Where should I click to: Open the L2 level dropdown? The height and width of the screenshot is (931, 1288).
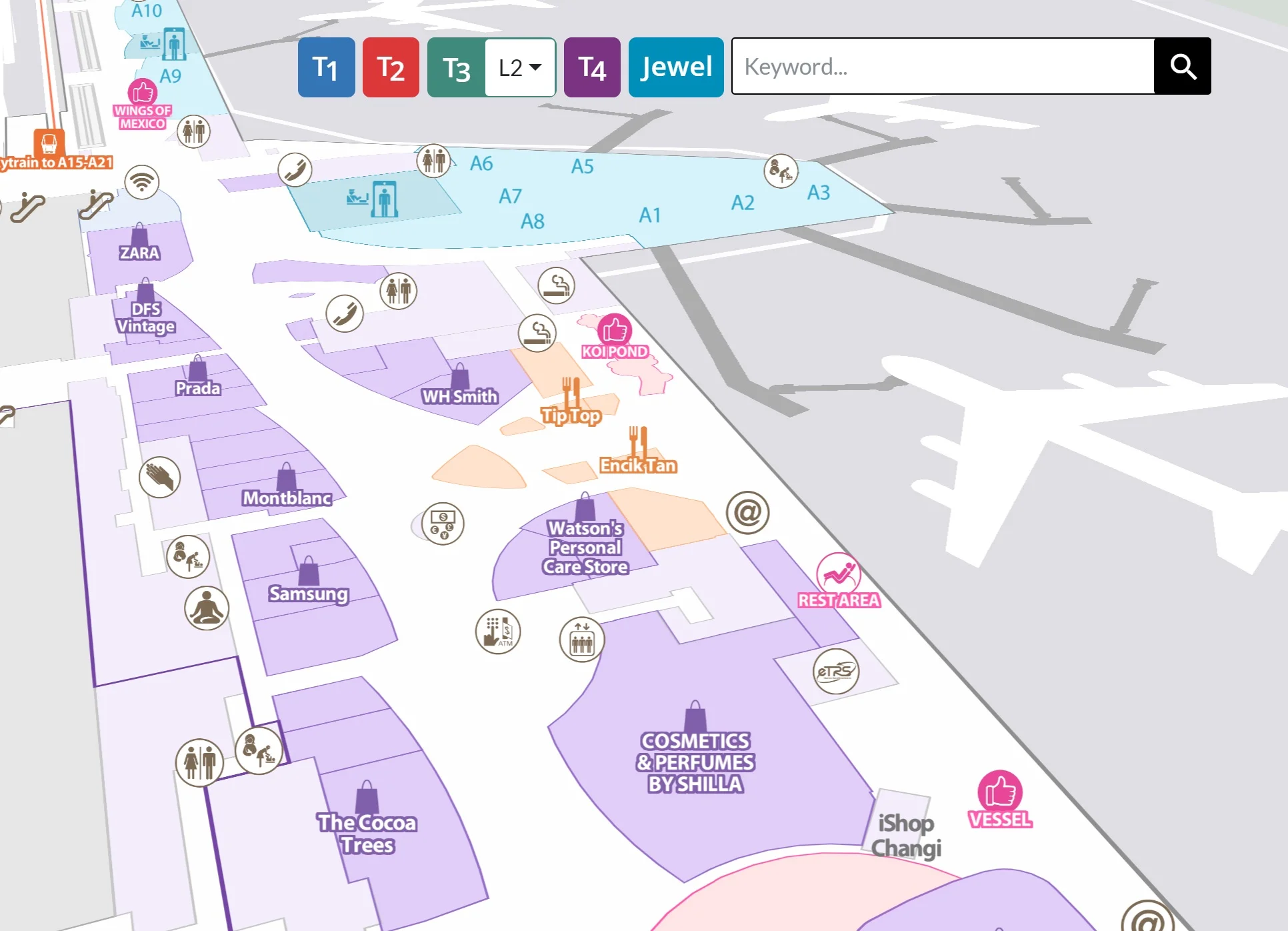click(520, 67)
